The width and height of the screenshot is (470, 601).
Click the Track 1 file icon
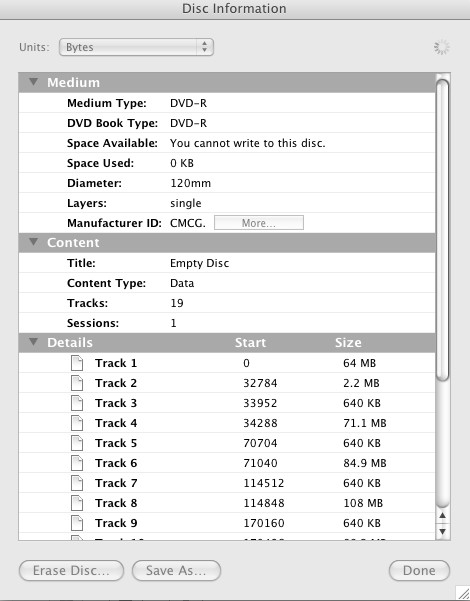tap(77, 363)
